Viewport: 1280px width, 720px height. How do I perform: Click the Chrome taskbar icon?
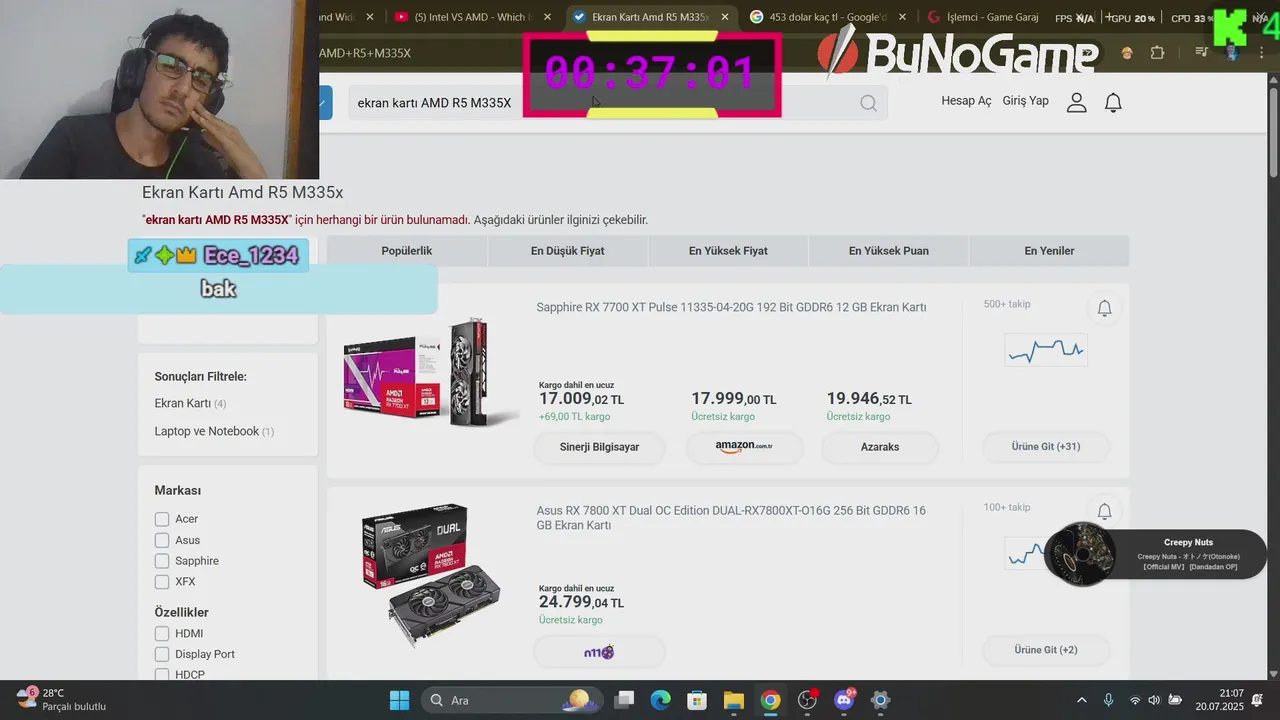coord(770,700)
